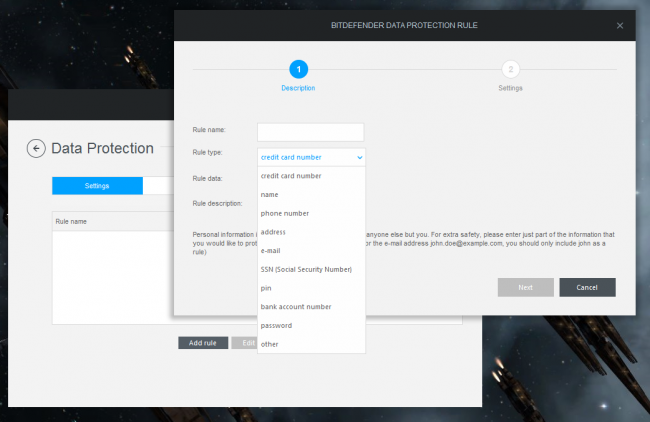The height and width of the screenshot is (422, 650).
Task: Collapse the Rule type dropdown arrow
Action: pyautogui.click(x=359, y=158)
